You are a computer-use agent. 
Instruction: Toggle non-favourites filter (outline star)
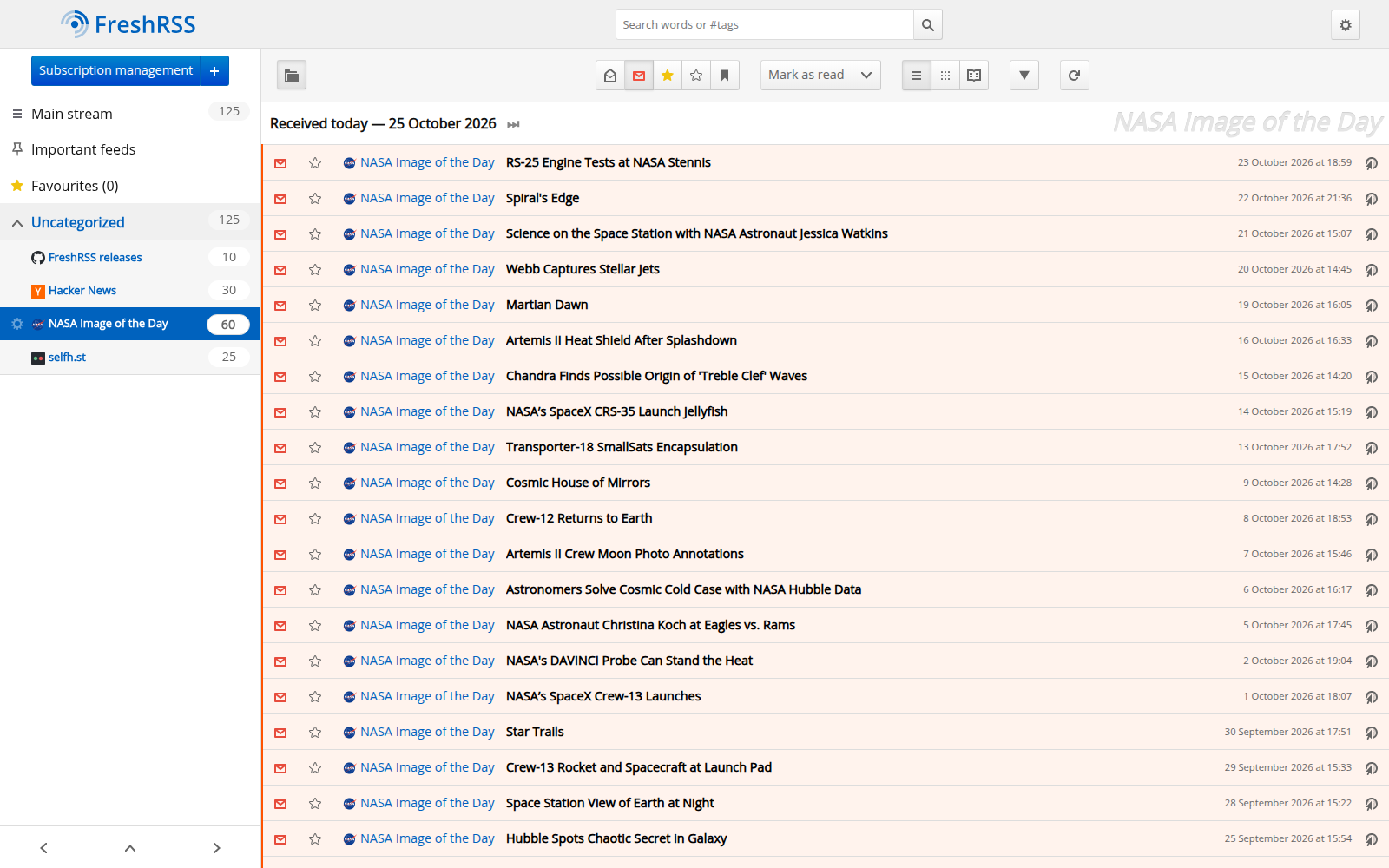(696, 76)
